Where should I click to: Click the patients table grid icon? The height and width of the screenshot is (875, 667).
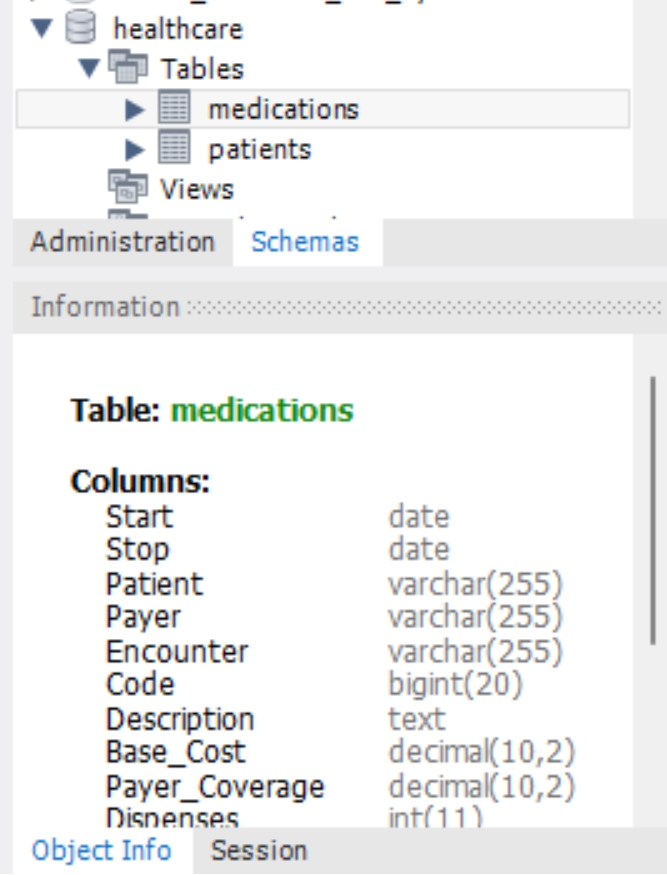click(x=174, y=150)
